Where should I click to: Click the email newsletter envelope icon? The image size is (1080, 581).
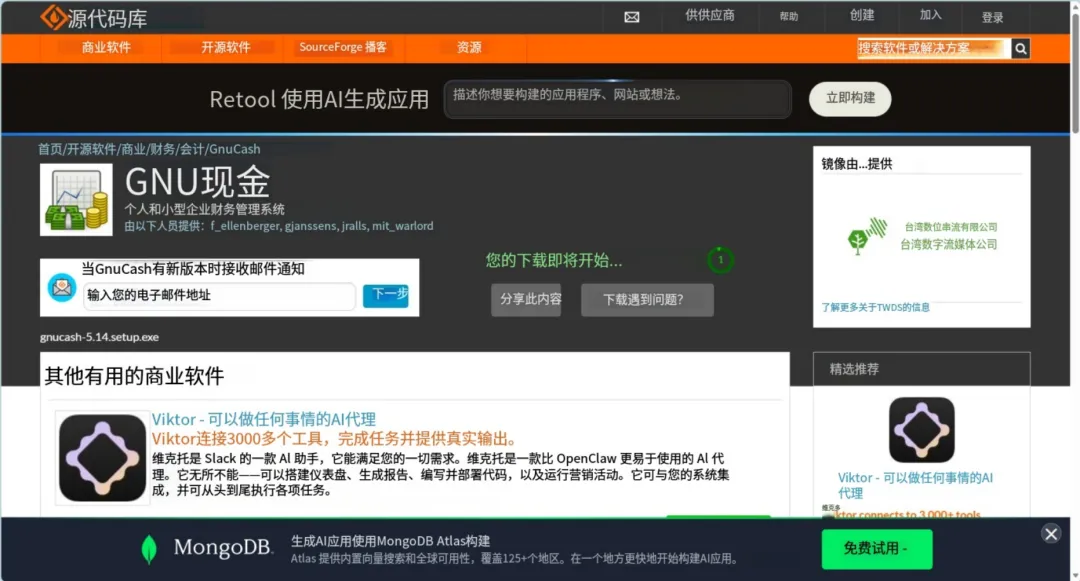[x=62, y=287]
